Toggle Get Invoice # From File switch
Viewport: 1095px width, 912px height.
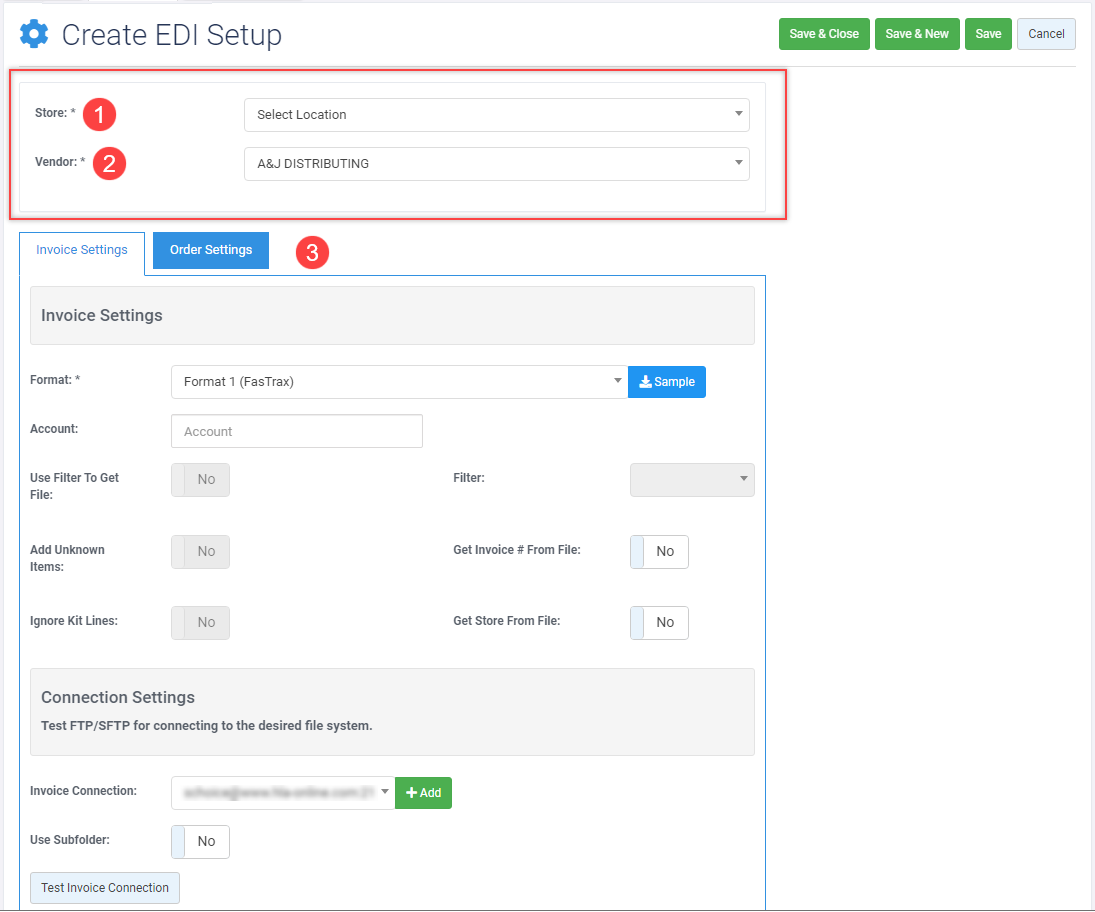(659, 551)
